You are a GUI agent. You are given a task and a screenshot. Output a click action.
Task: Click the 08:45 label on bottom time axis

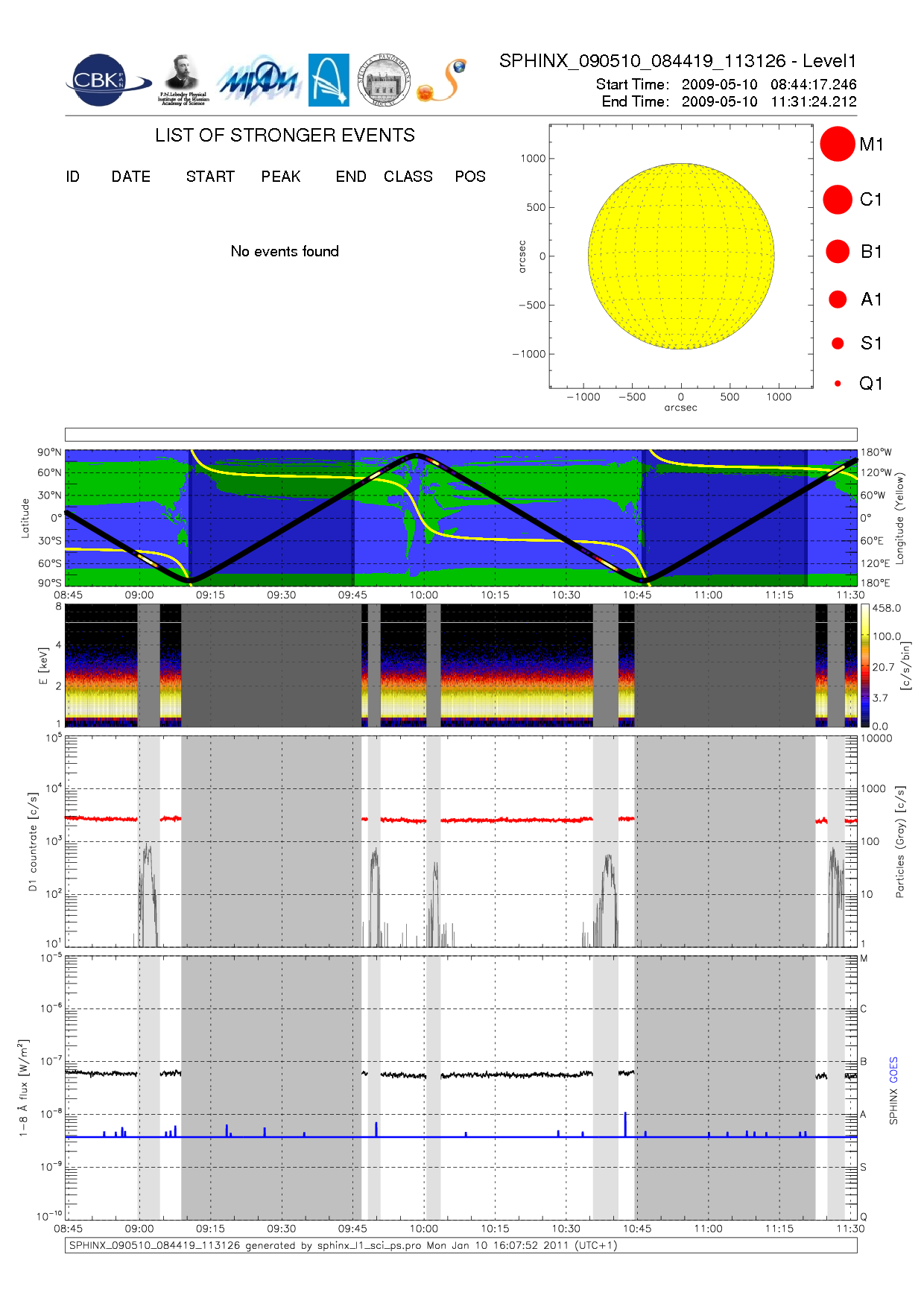click(x=69, y=1229)
